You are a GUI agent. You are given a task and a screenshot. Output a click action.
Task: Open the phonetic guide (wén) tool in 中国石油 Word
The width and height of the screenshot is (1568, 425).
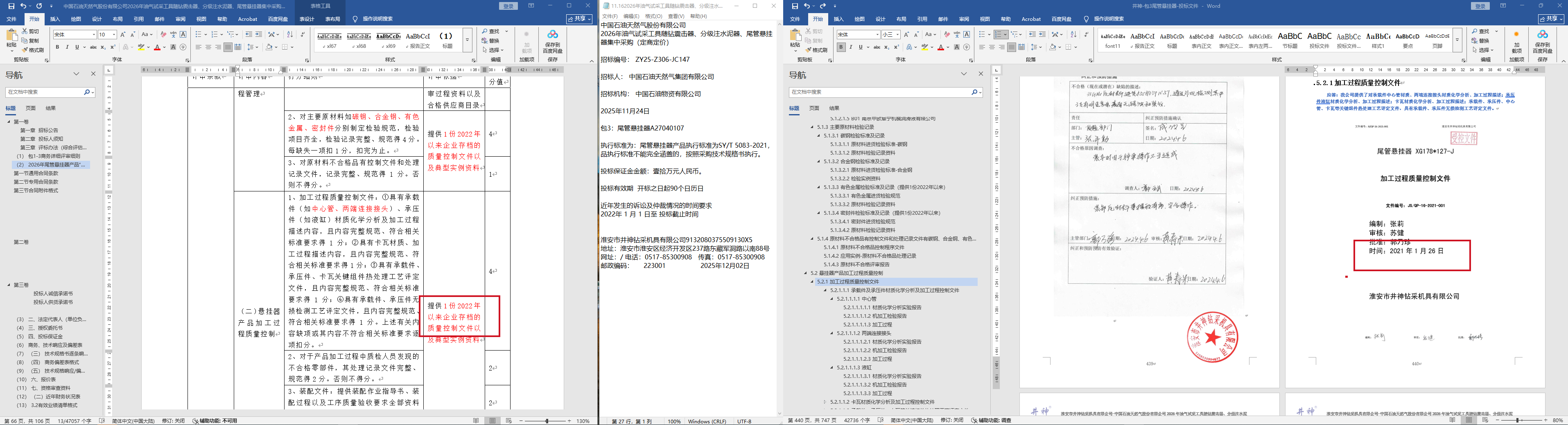point(174,35)
